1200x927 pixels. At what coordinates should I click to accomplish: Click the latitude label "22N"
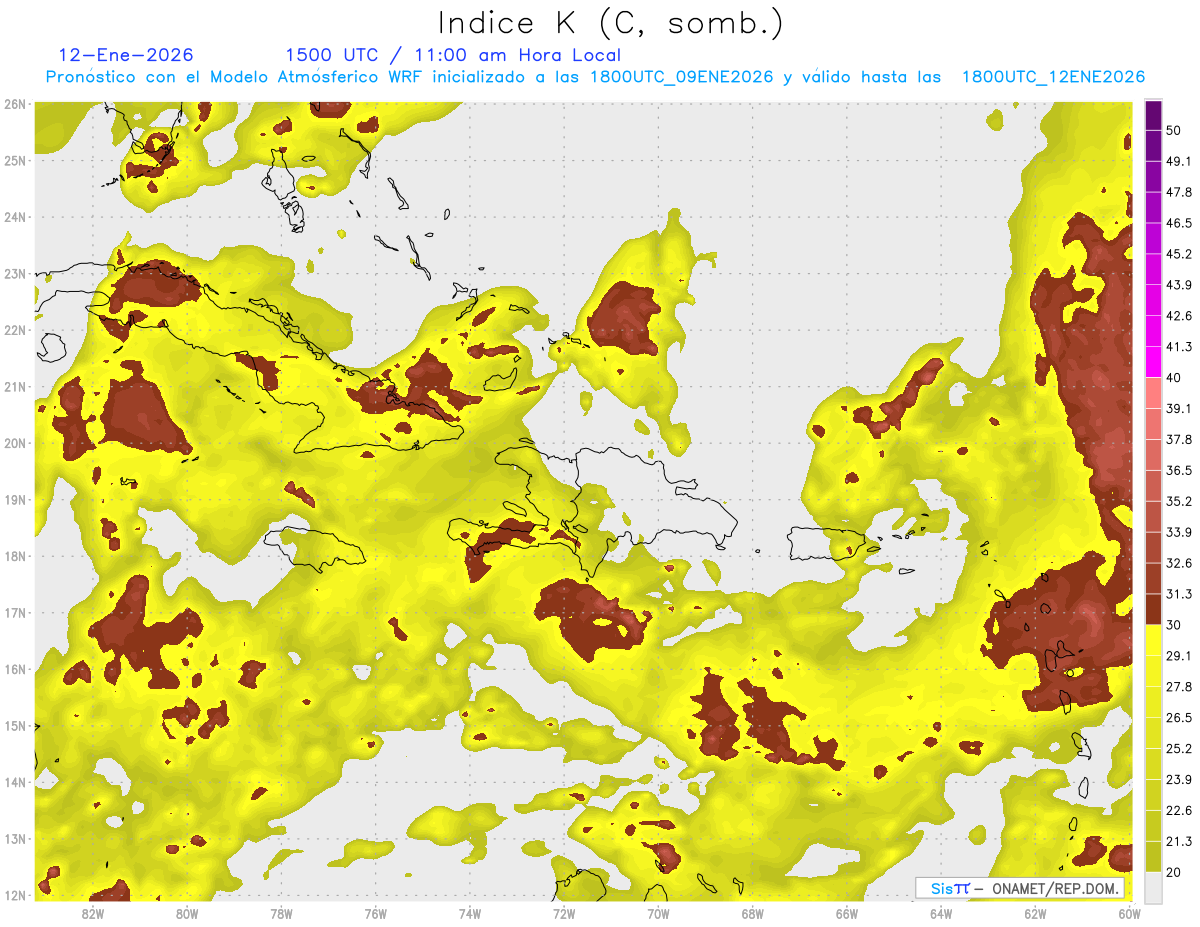[x=14, y=330]
